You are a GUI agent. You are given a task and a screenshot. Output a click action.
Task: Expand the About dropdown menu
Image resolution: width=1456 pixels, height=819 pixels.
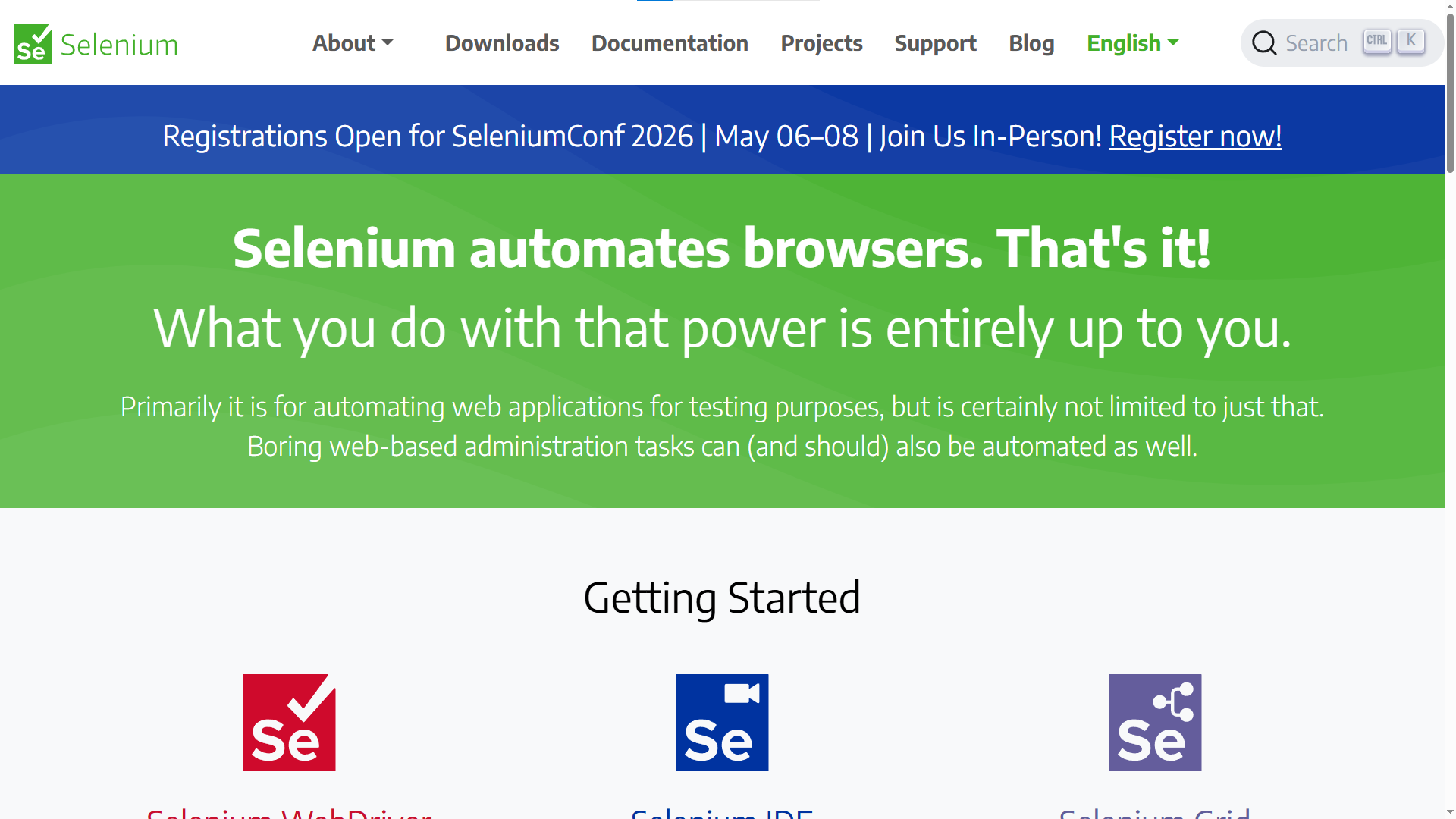tap(353, 43)
